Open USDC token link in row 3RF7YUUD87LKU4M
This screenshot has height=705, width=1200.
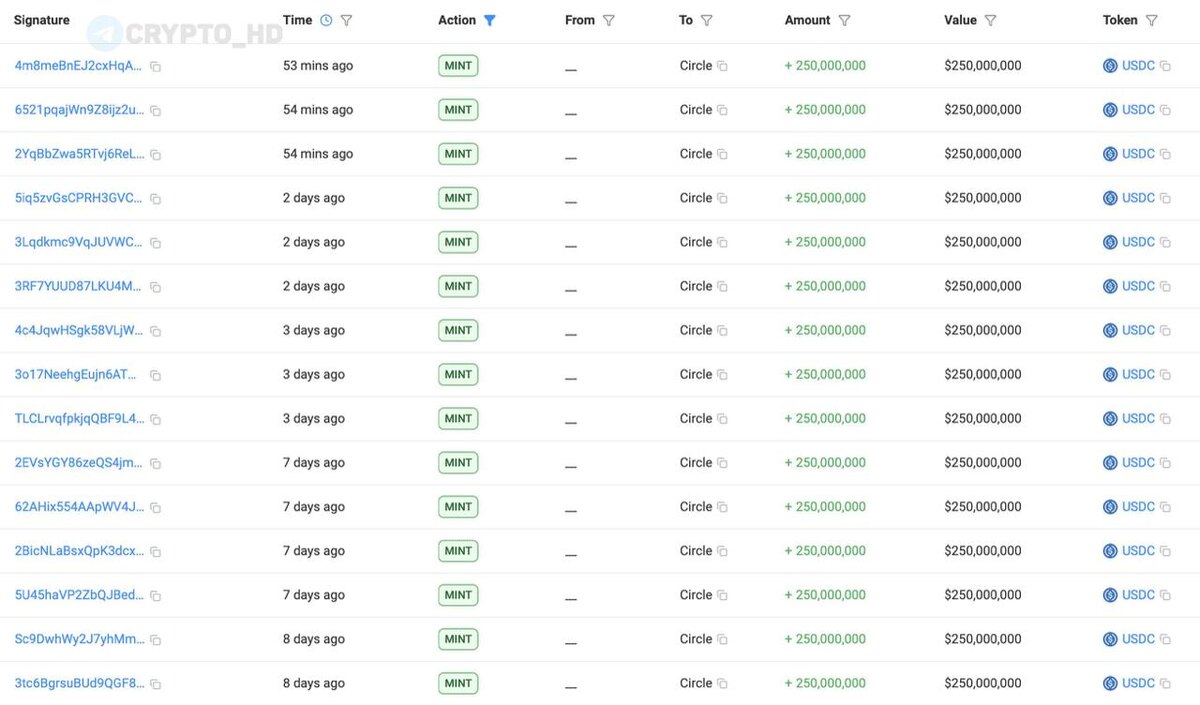[x=1138, y=286]
